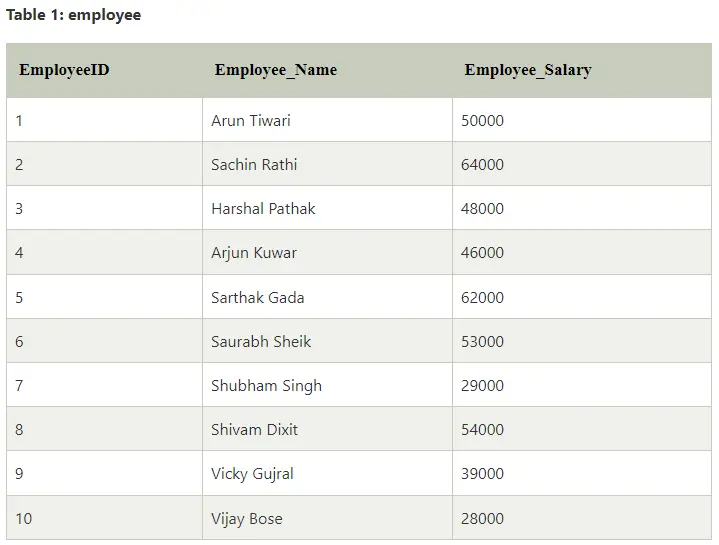Click the Employee_Name column header
Screen dimensions: 719x545
click(327, 70)
